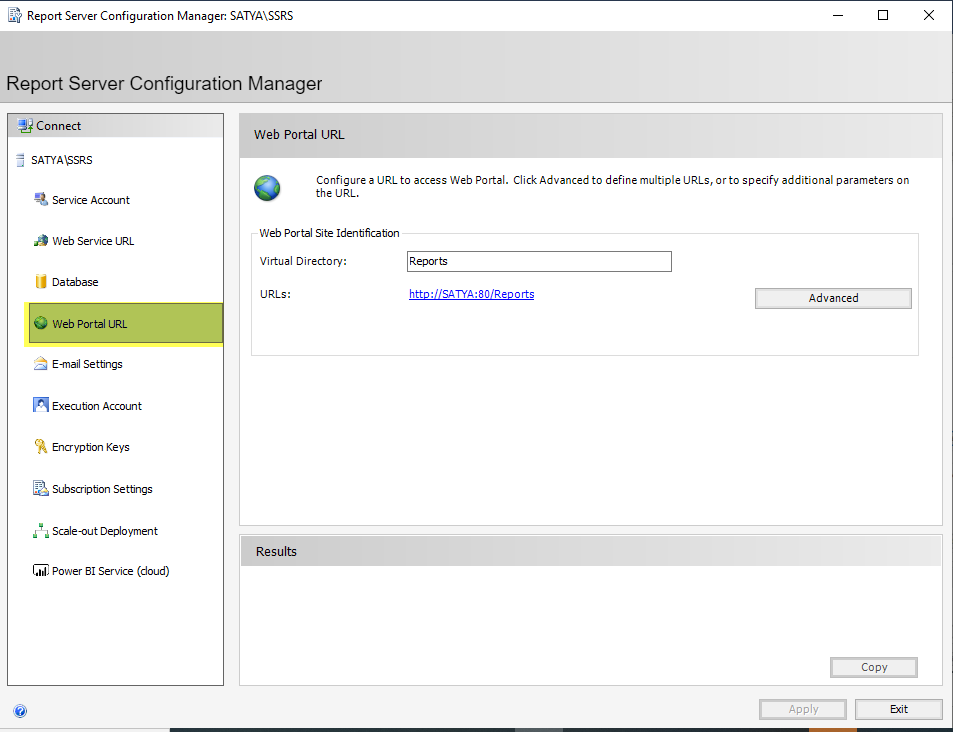Click the Virtual Directory text field
The height and width of the screenshot is (732, 953).
[539, 261]
